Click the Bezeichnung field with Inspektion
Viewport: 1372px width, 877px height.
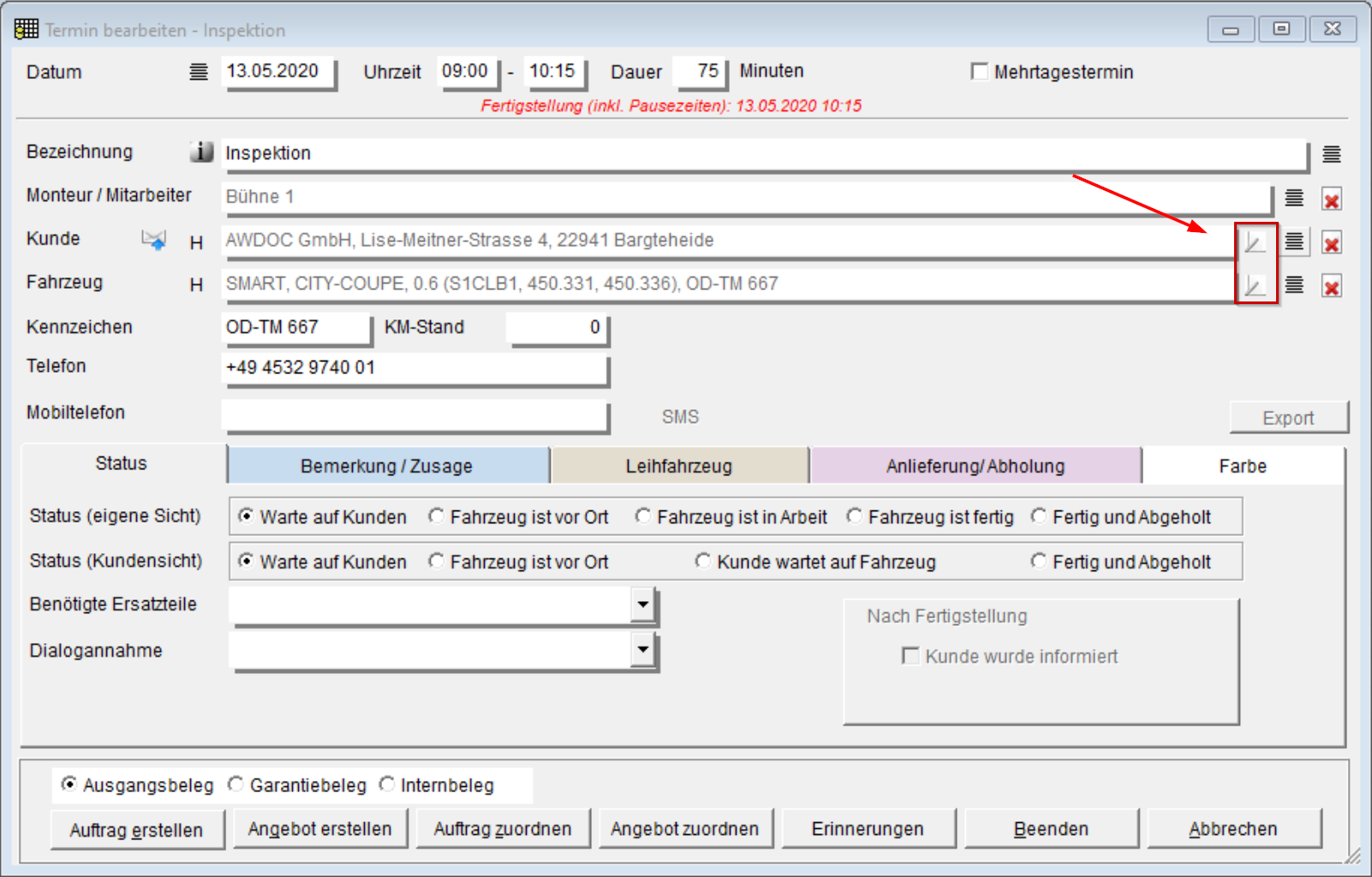click(x=765, y=154)
